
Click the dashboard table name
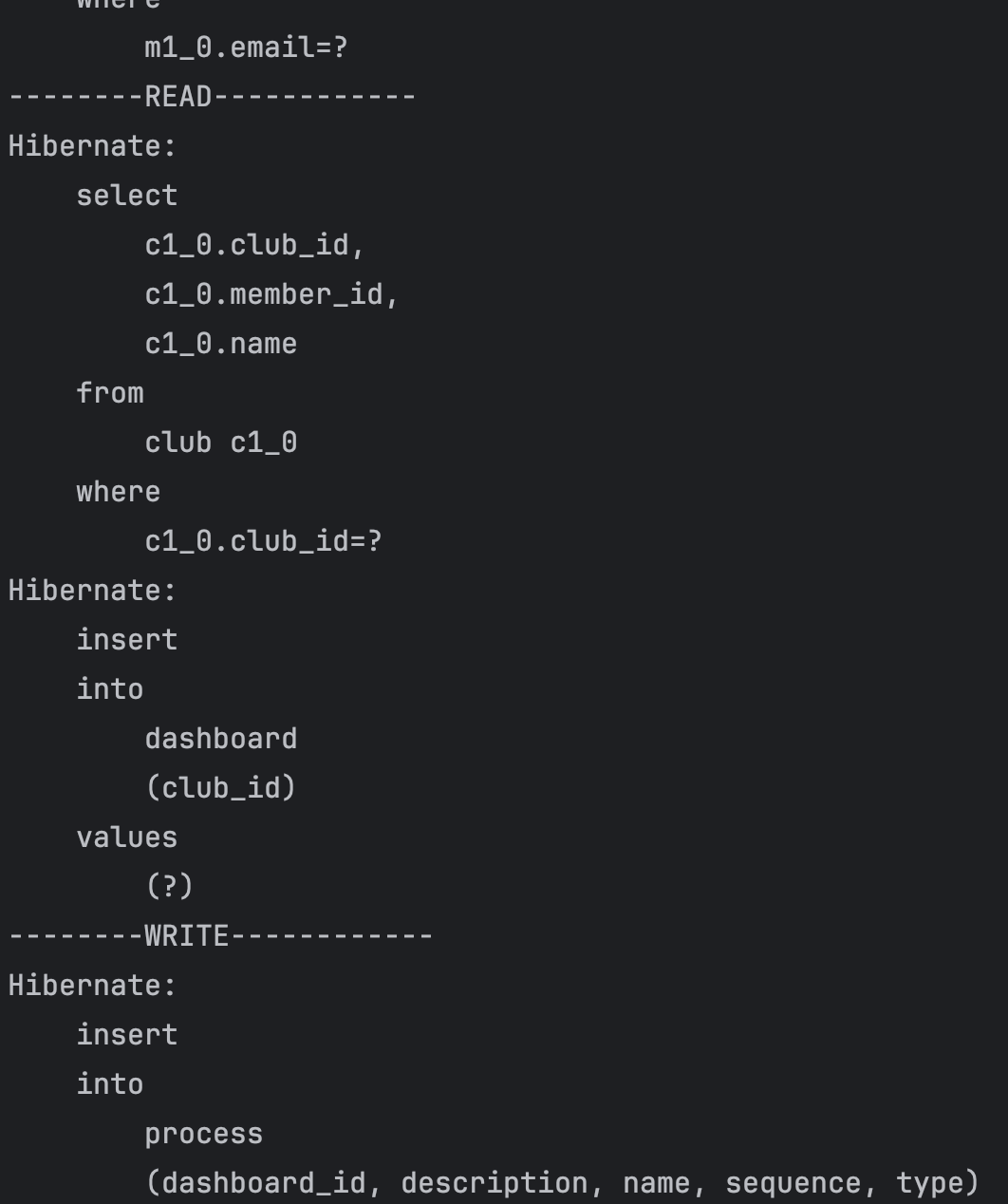coord(220,739)
